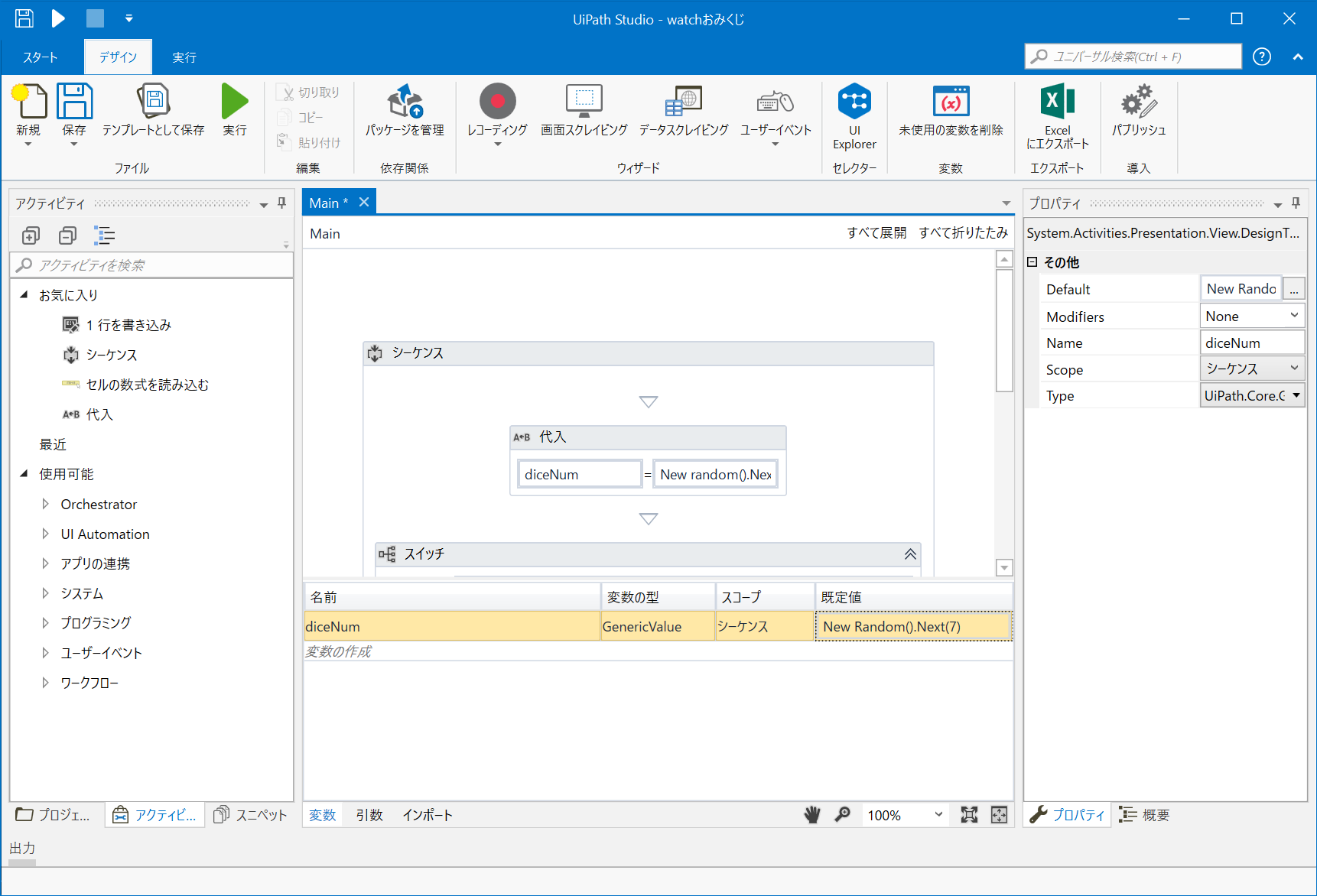This screenshot has width=1317, height=896.
Task: Click the fit to screen icon
Action: [x=969, y=815]
